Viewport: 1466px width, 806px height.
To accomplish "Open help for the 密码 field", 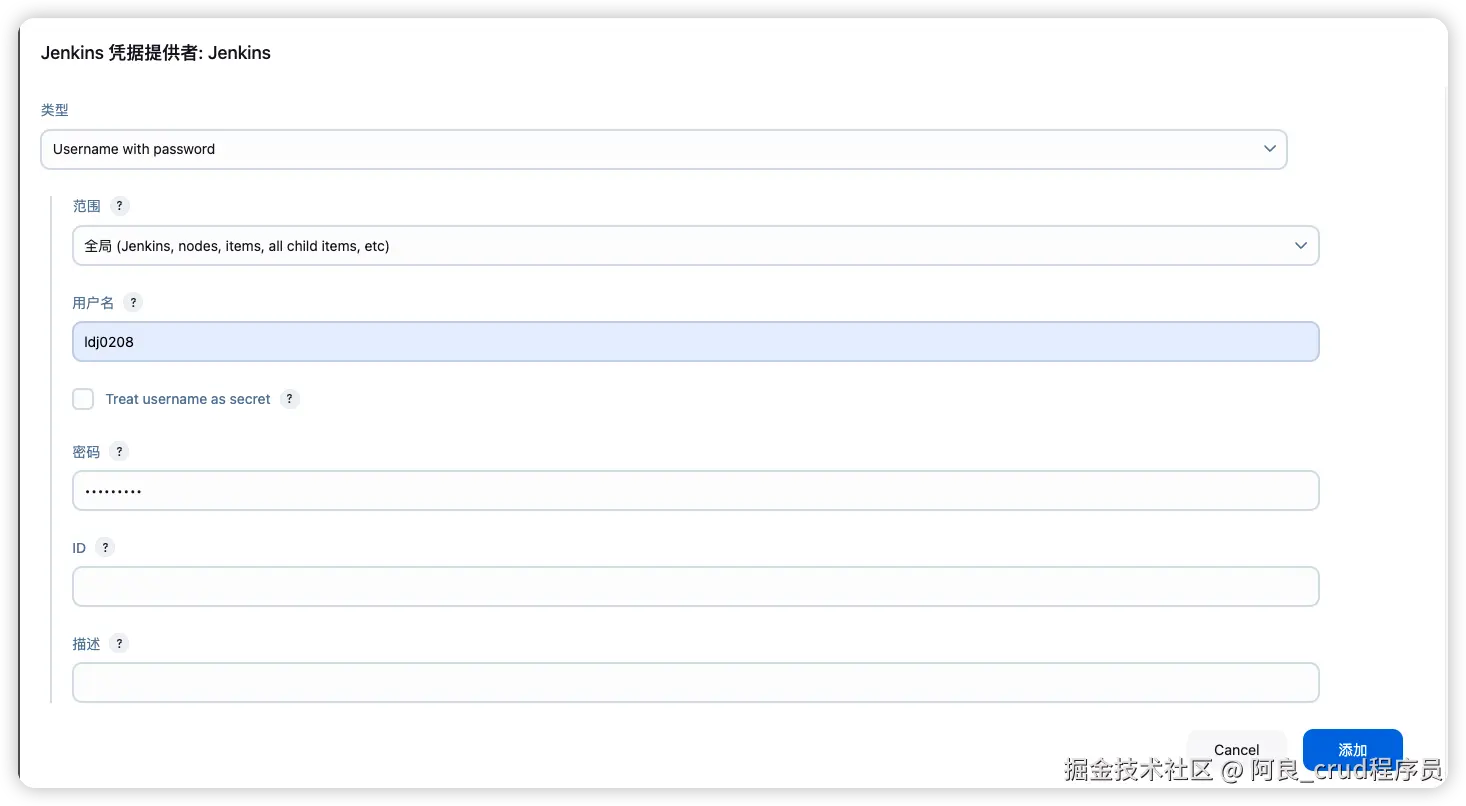I will tap(119, 452).
